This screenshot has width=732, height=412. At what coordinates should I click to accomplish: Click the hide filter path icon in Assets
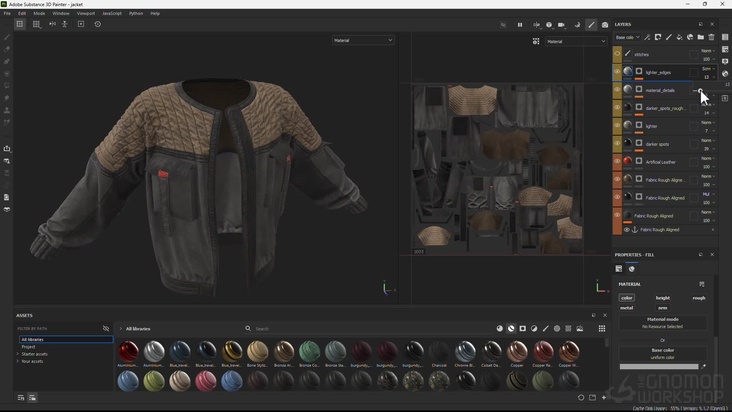pyautogui.click(x=106, y=328)
